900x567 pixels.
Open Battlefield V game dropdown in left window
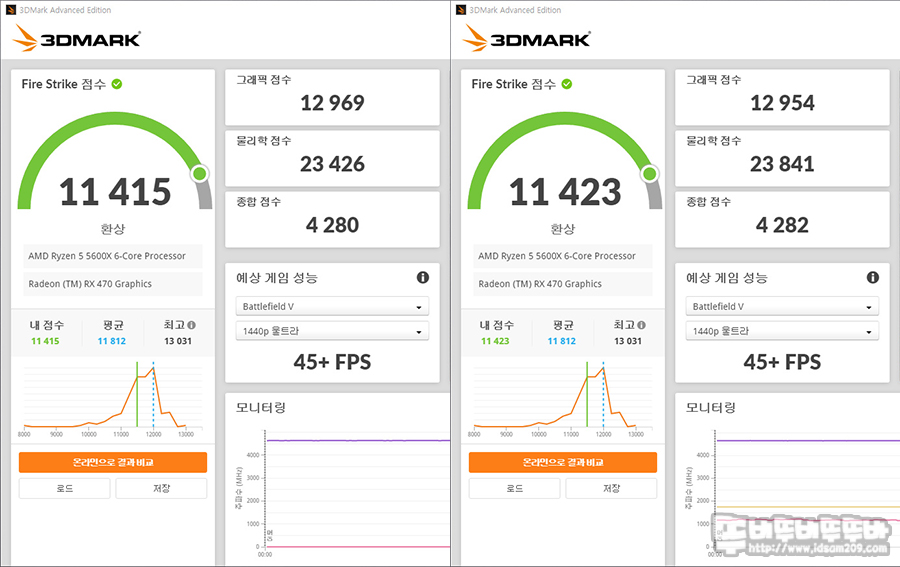[332, 306]
